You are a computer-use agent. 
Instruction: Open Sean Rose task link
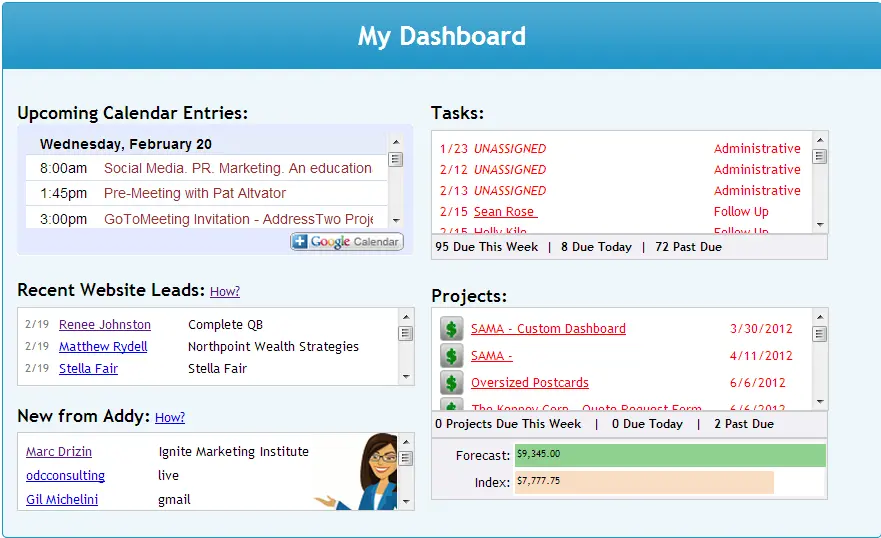[x=505, y=212]
